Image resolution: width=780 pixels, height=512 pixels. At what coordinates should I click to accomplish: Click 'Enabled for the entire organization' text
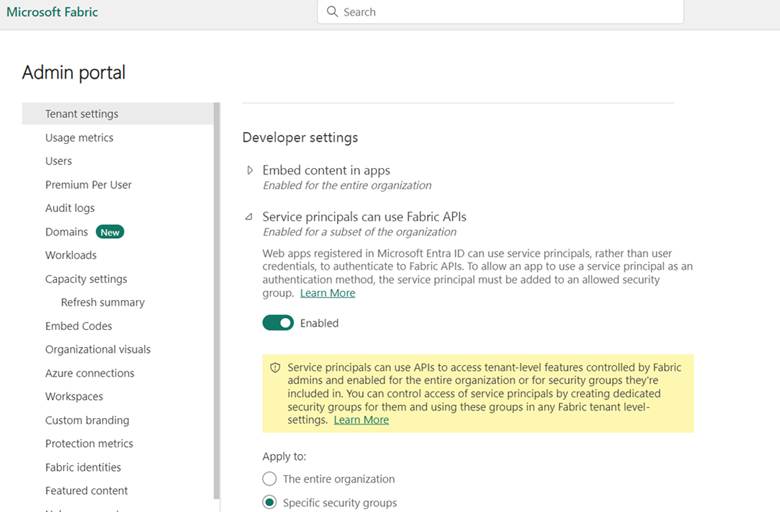(x=347, y=186)
